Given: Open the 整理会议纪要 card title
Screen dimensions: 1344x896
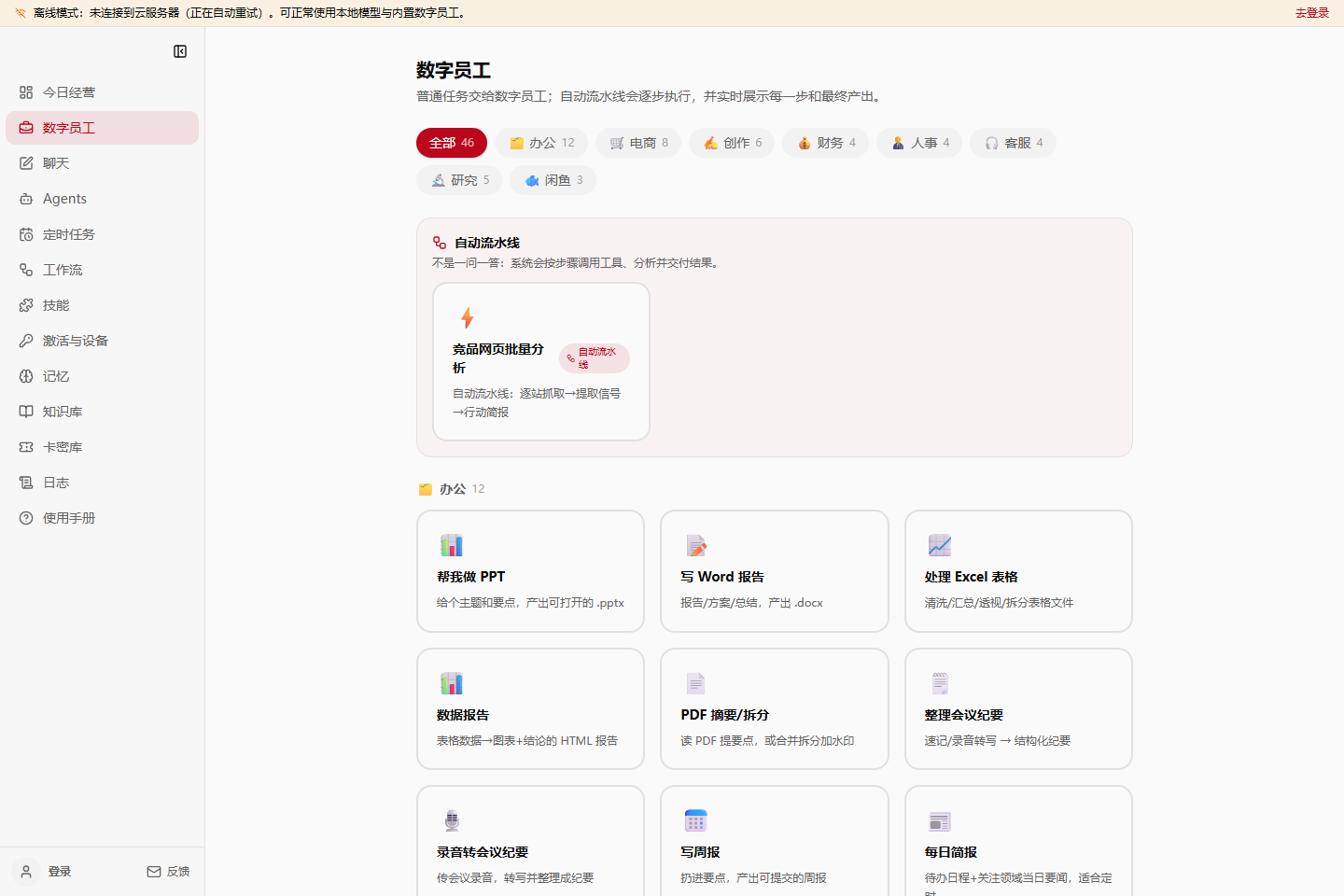Looking at the screenshot, I should [x=964, y=715].
